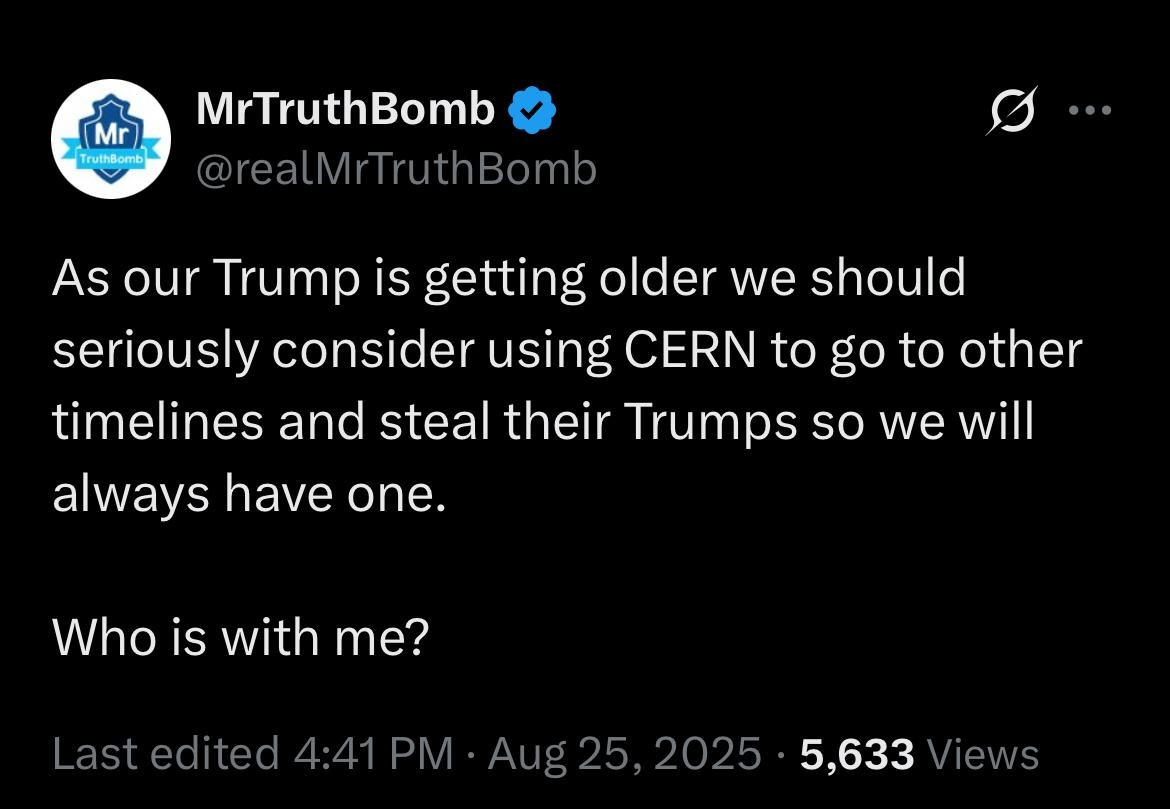View edit history via Last edited
This screenshot has width=1170, height=809.
[x=166, y=753]
